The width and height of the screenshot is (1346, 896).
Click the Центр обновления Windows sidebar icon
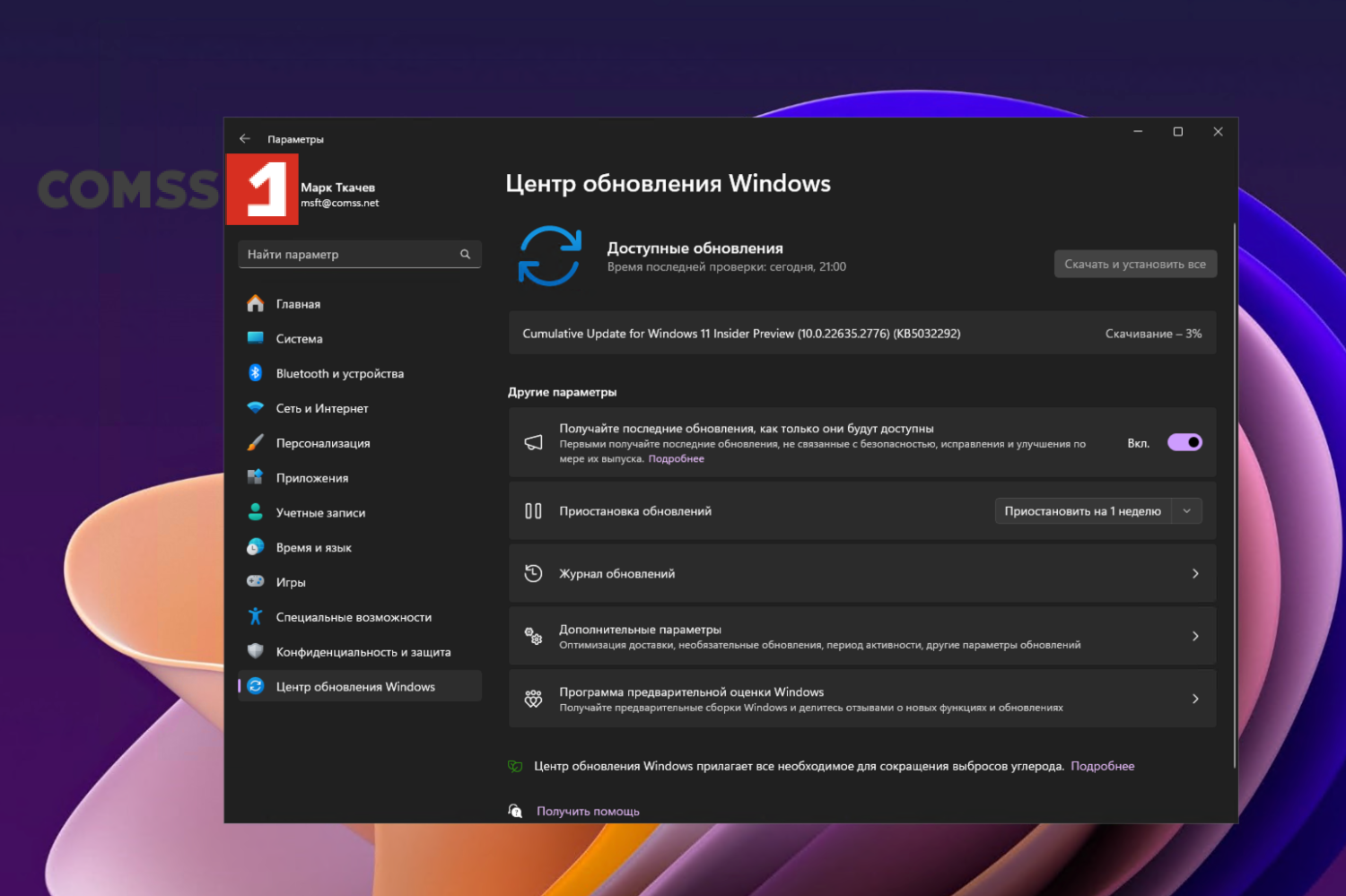coord(256,686)
